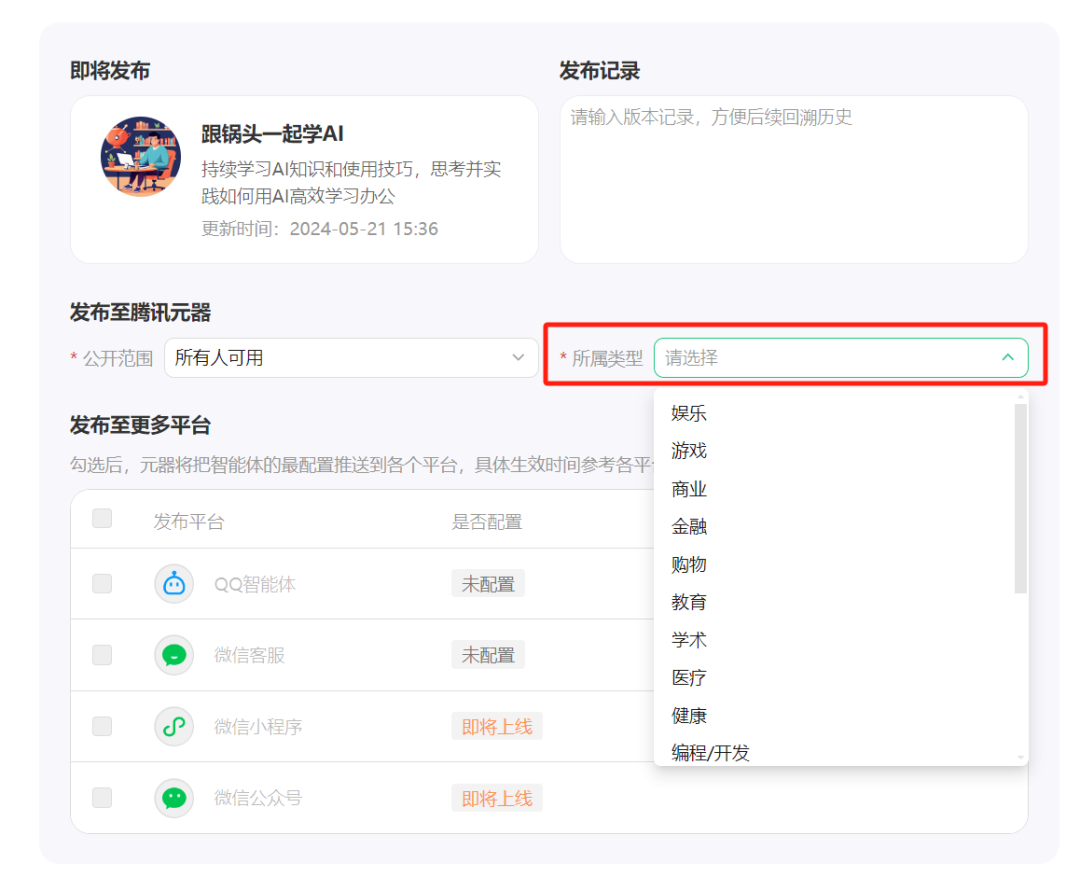The image size is (1080, 891).
Task: Select 购物 from the type list
Action: pos(689,565)
